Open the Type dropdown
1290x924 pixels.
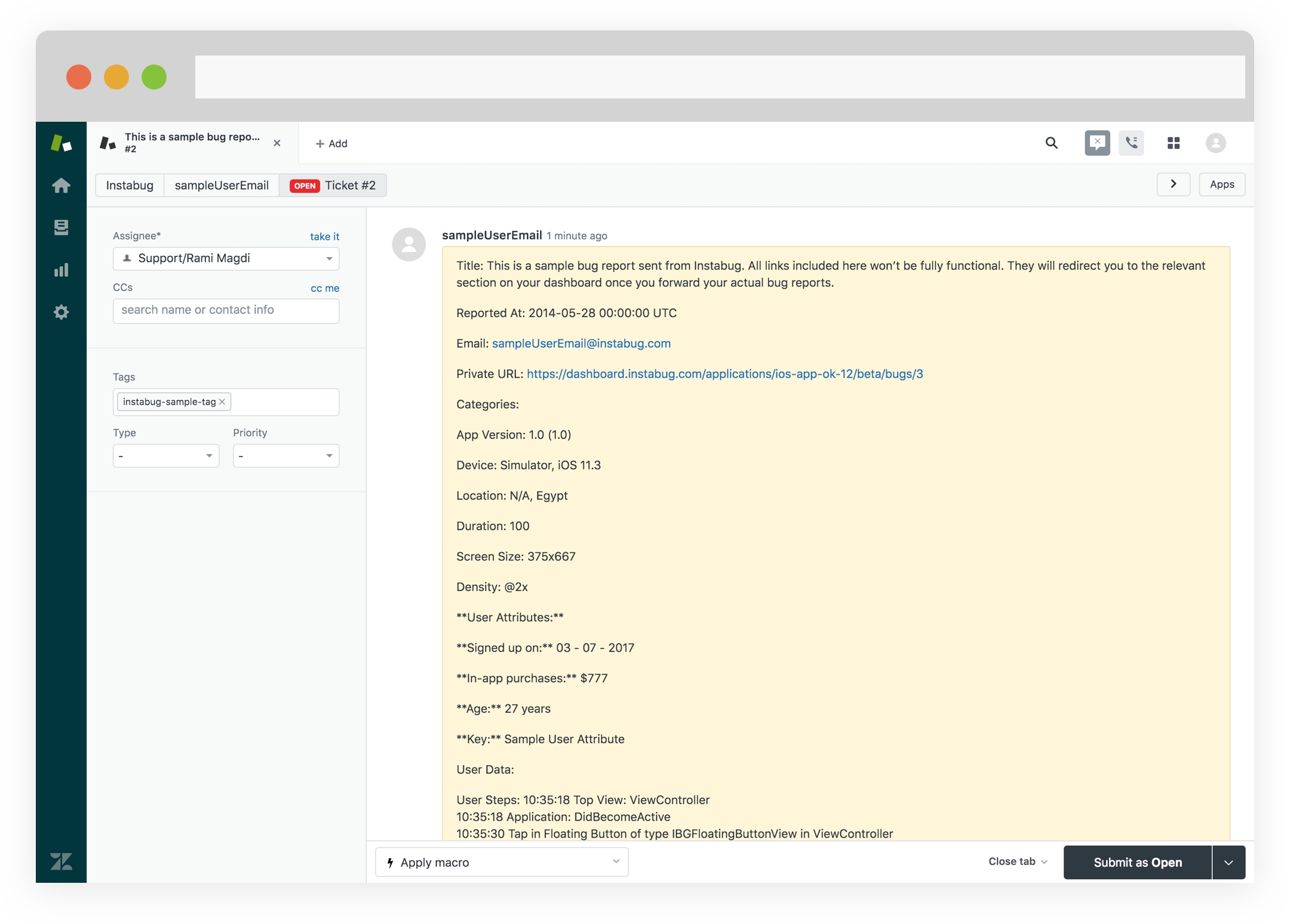[x=165, y=456]
